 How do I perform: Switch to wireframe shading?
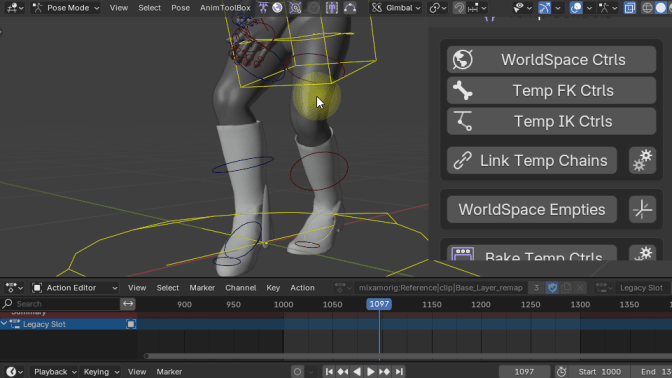[648, 8]
